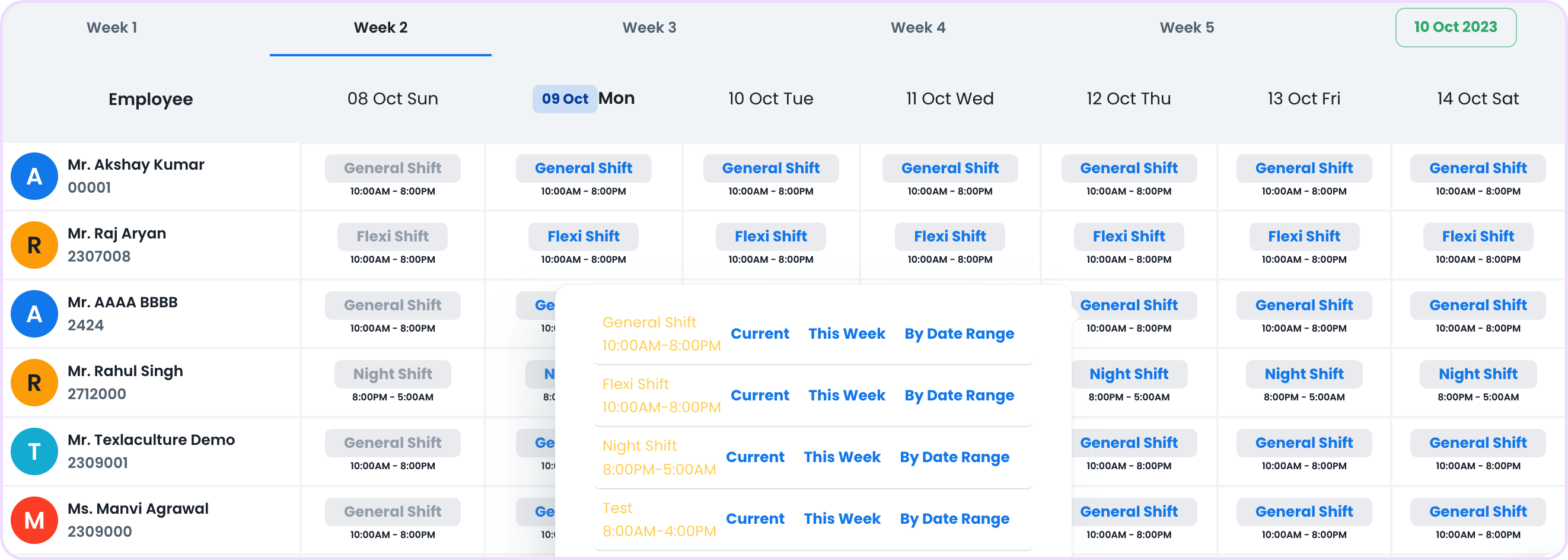
Task: Click Current next to General Shift
Action: pos(760,333)
